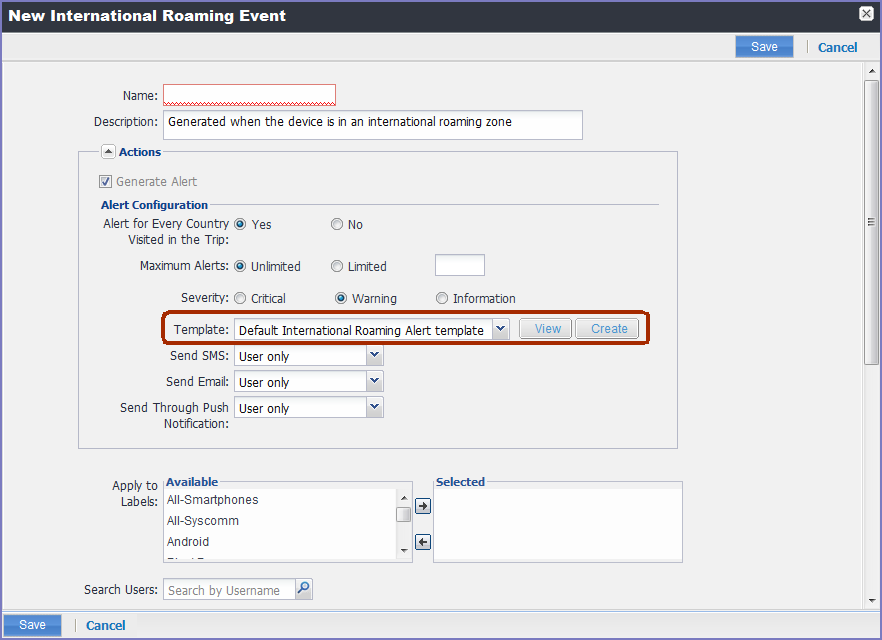882x640 pixels.
Task: Select All-Smartphones in Available labels
Action: click(212, 500)
